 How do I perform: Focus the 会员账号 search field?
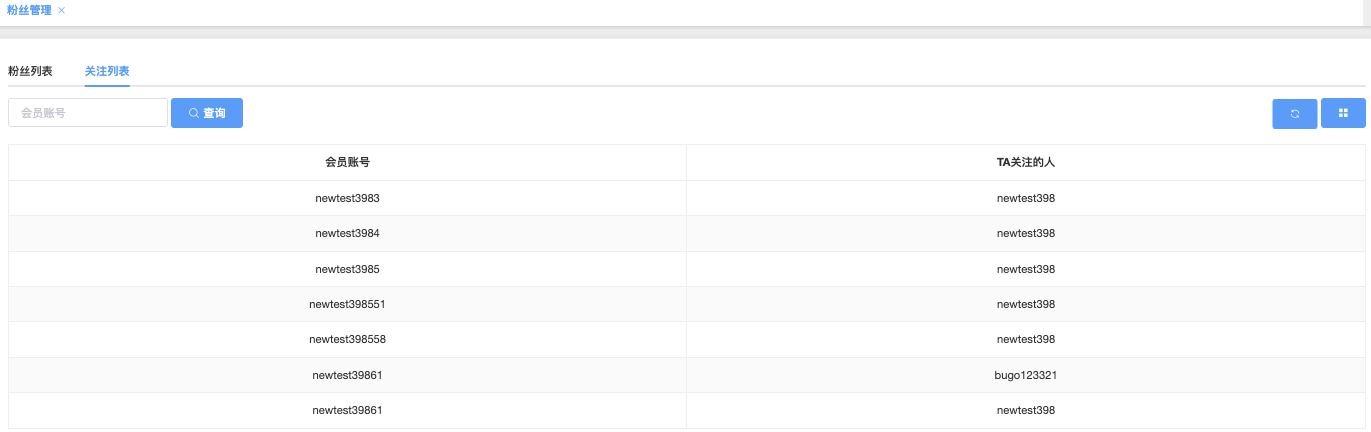coord(88,113)
